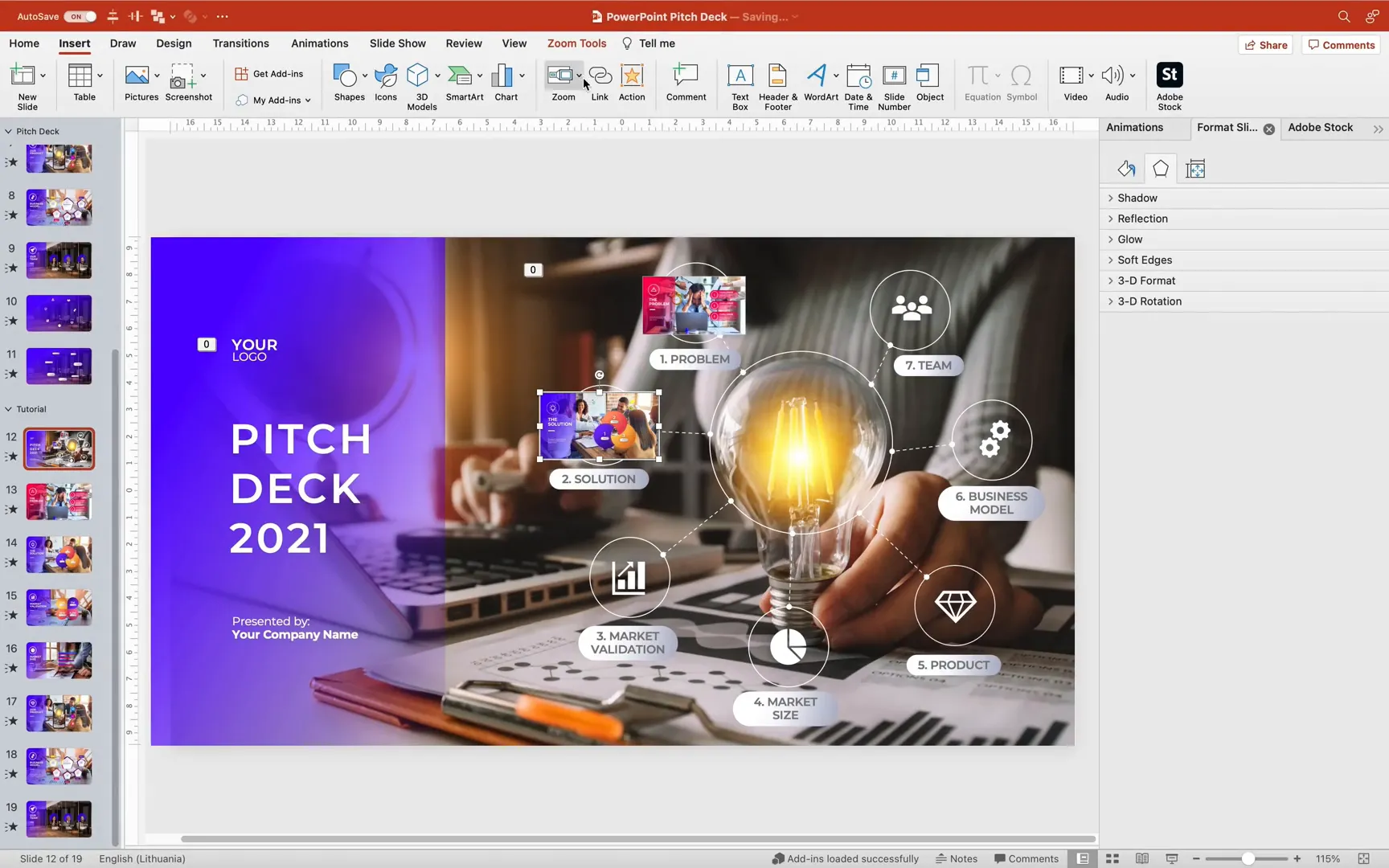Expand the Reflection section
Viewport: 1389px width, 868px height.
pyautogui.click(x=1143, y=219)
